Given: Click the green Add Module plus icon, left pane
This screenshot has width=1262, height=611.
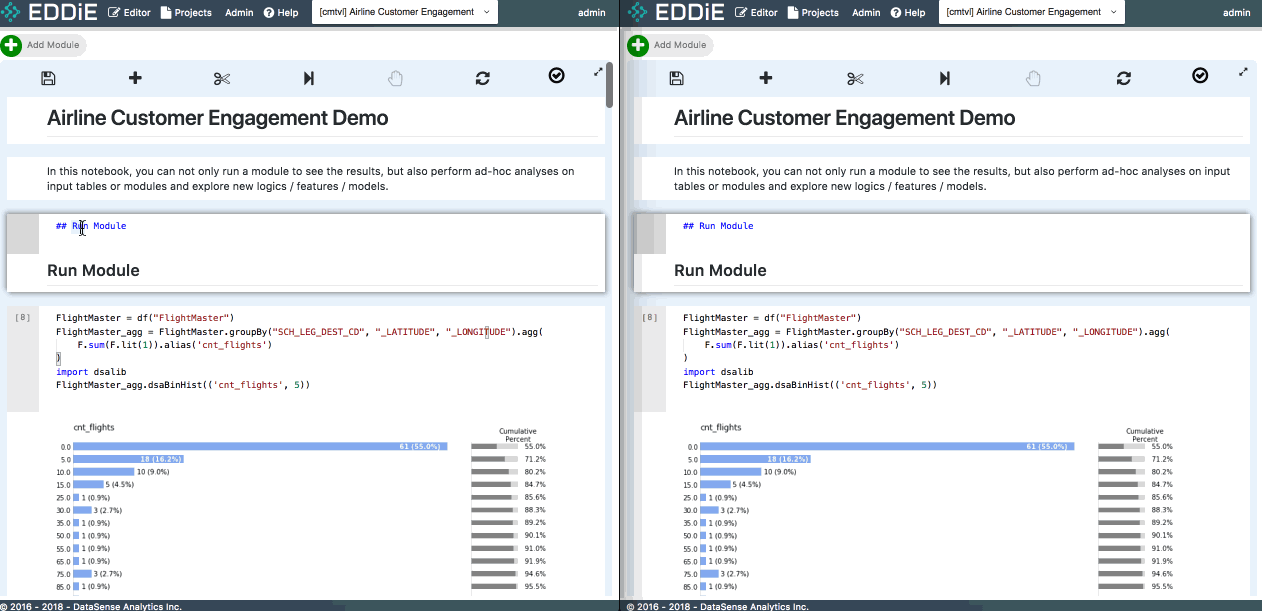Looking at the screenshot, I should click(11, 45).
